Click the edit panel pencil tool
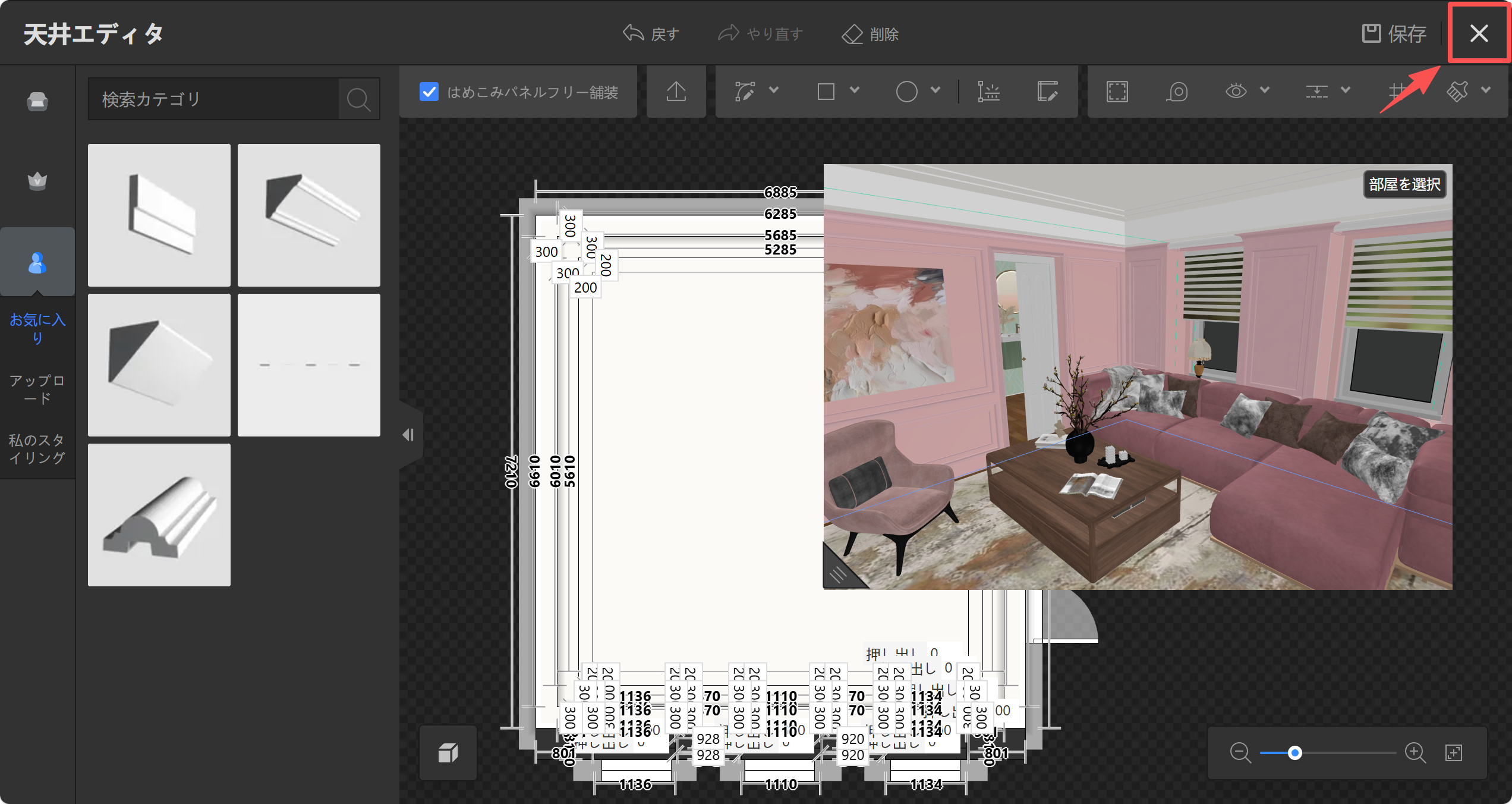Image resolution: width=1512 pixels, height=804 pixels. 1048,92
